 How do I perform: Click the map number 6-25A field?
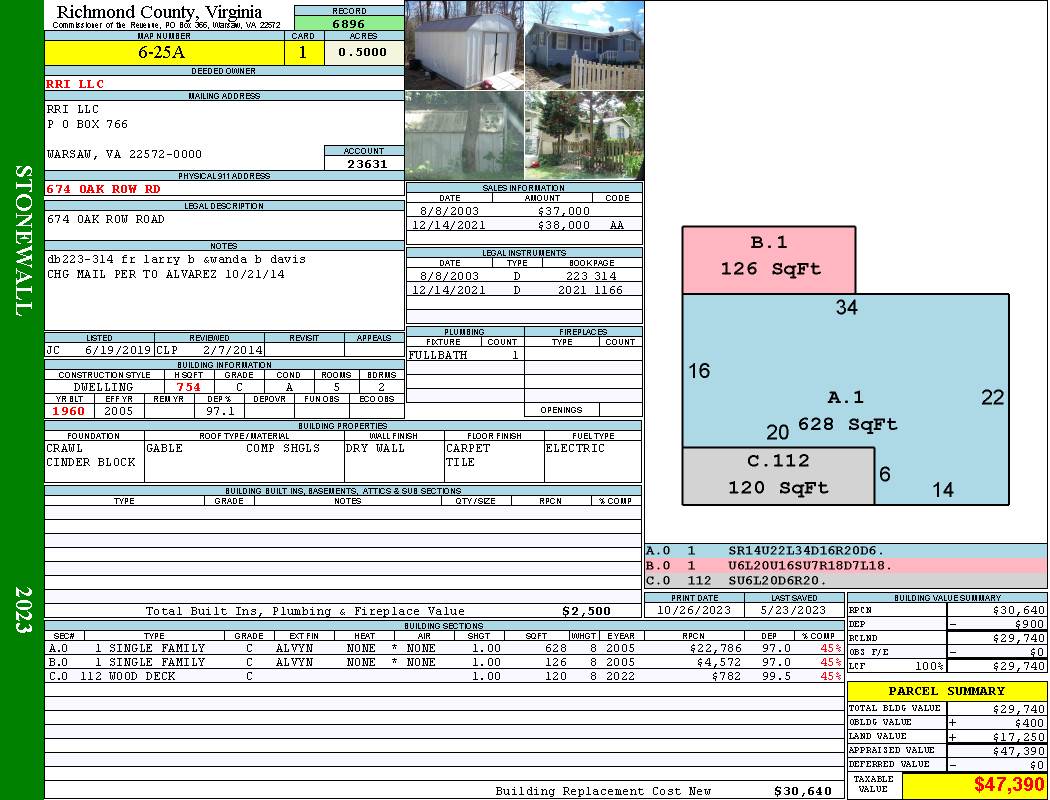164,52
